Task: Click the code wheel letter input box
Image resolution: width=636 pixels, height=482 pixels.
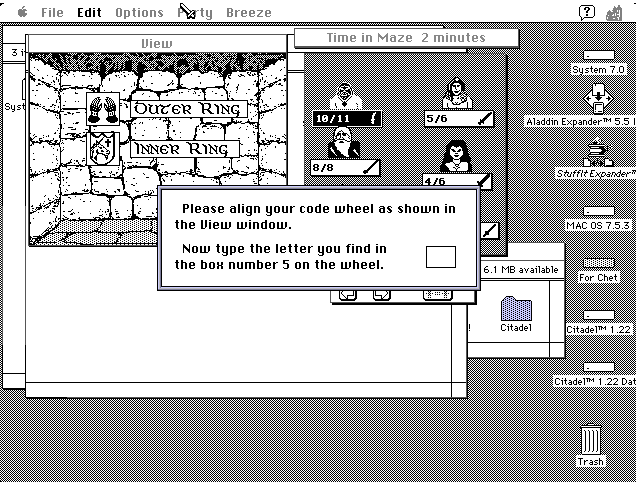Action: (441, 257)
